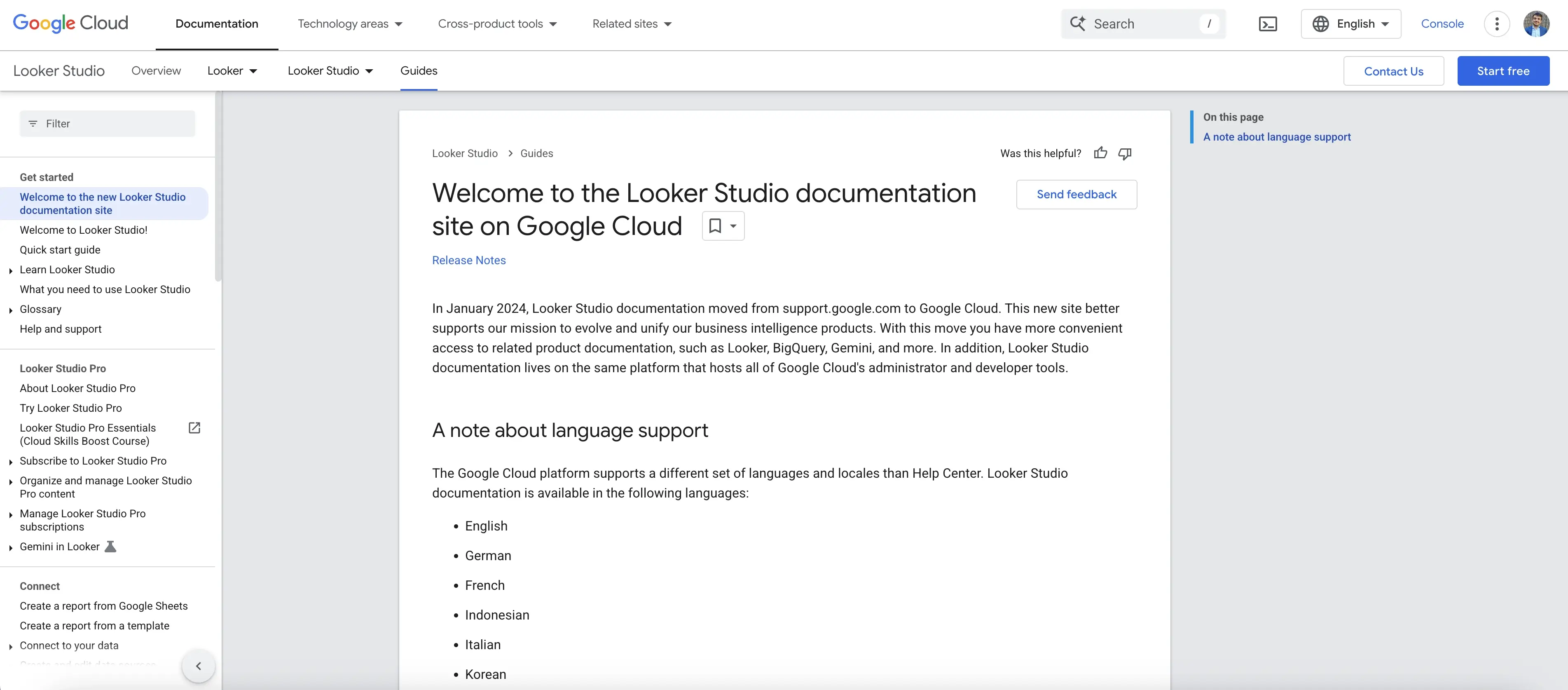Screen dimensions: 1568x690
Task: Open the bookmark dropdown arrow
Action: [733, 226]
